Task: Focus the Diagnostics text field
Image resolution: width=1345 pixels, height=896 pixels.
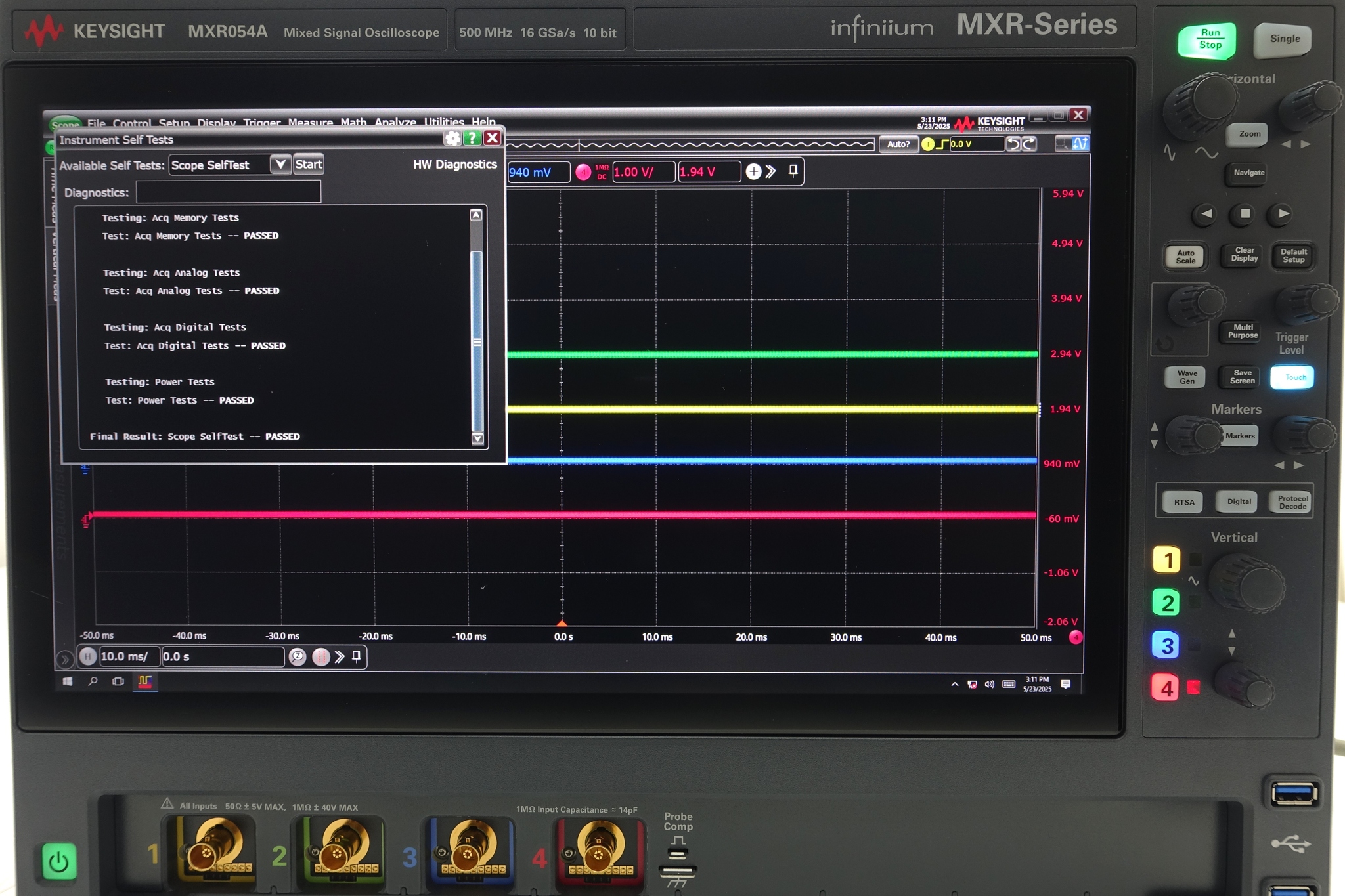Action: (229, 192)
